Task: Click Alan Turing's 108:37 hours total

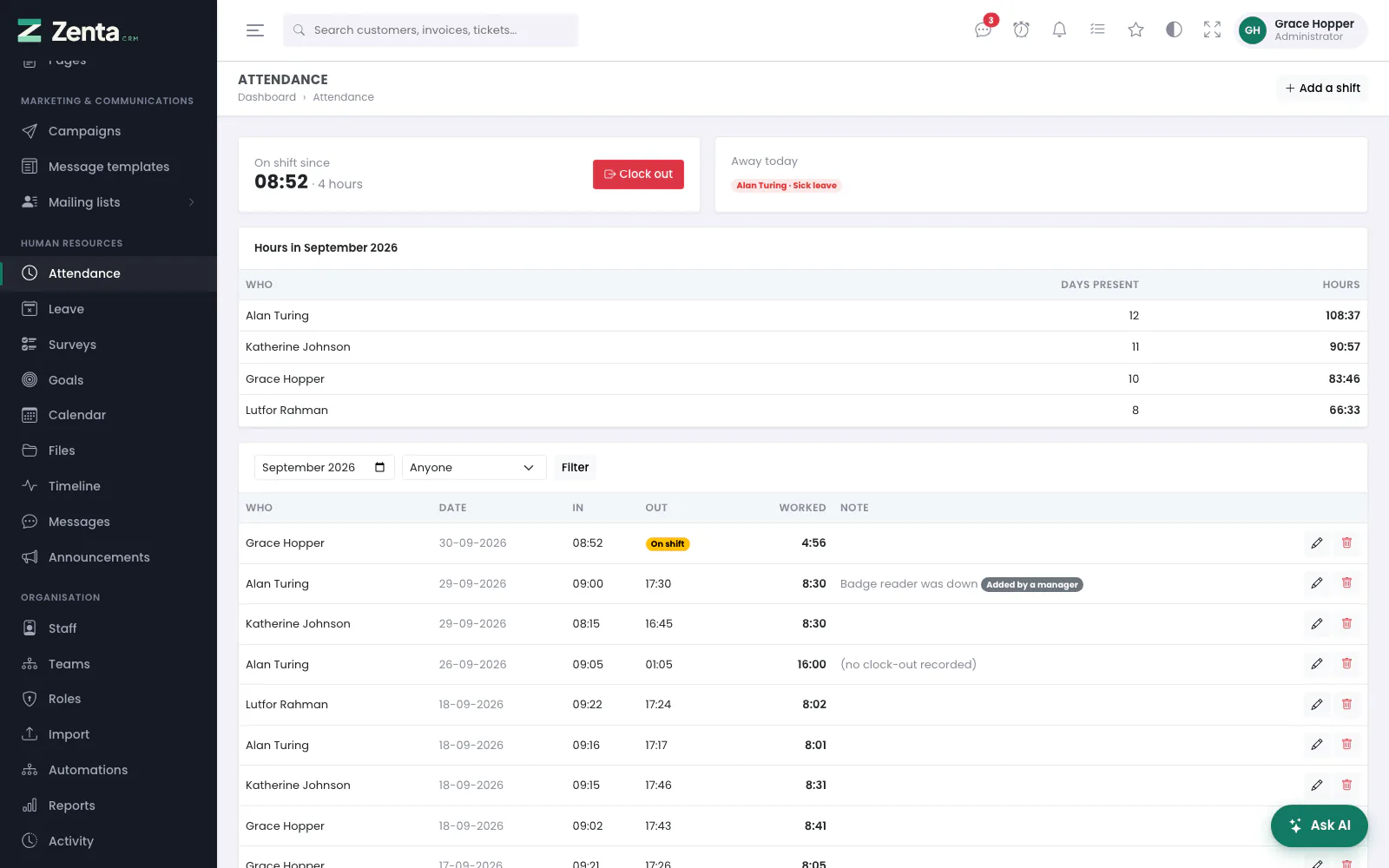Action: [x=1342, y=316]
